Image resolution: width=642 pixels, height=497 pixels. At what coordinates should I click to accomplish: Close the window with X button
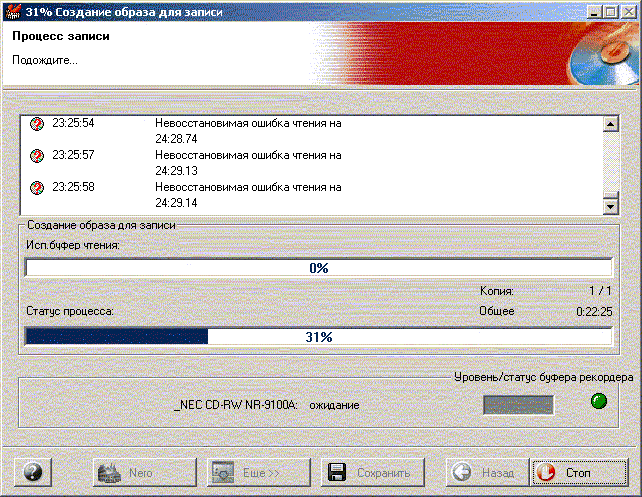[629, 12]
